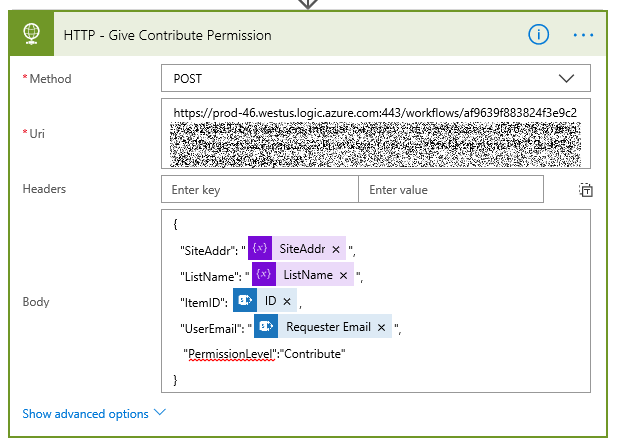Remove the Requester Email token
Viewport: 620px width, 447px height.
click(381, 328)
